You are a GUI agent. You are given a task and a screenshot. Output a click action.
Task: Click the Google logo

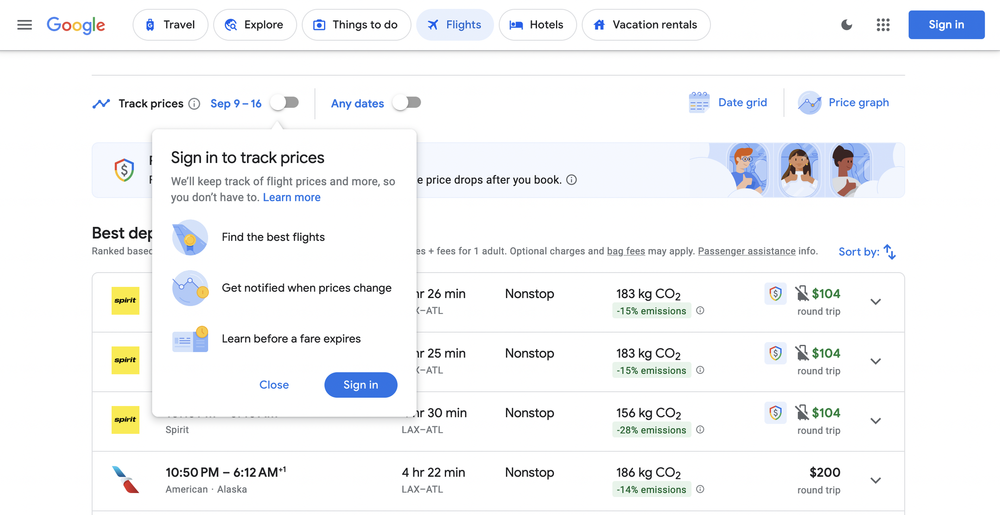coord(76,25)
